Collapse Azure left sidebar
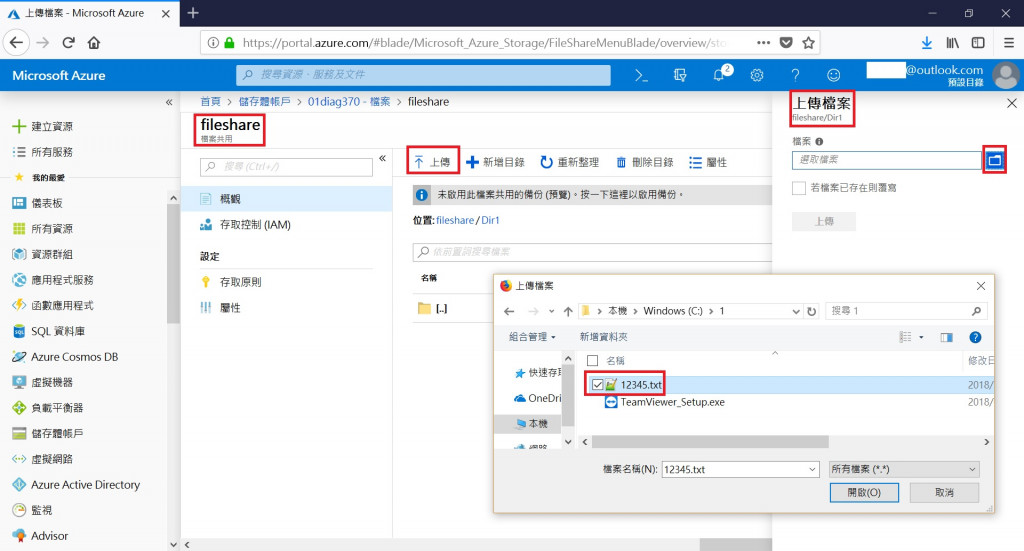1024x551 pixels. pyautogui.click(x=168, y=102)
